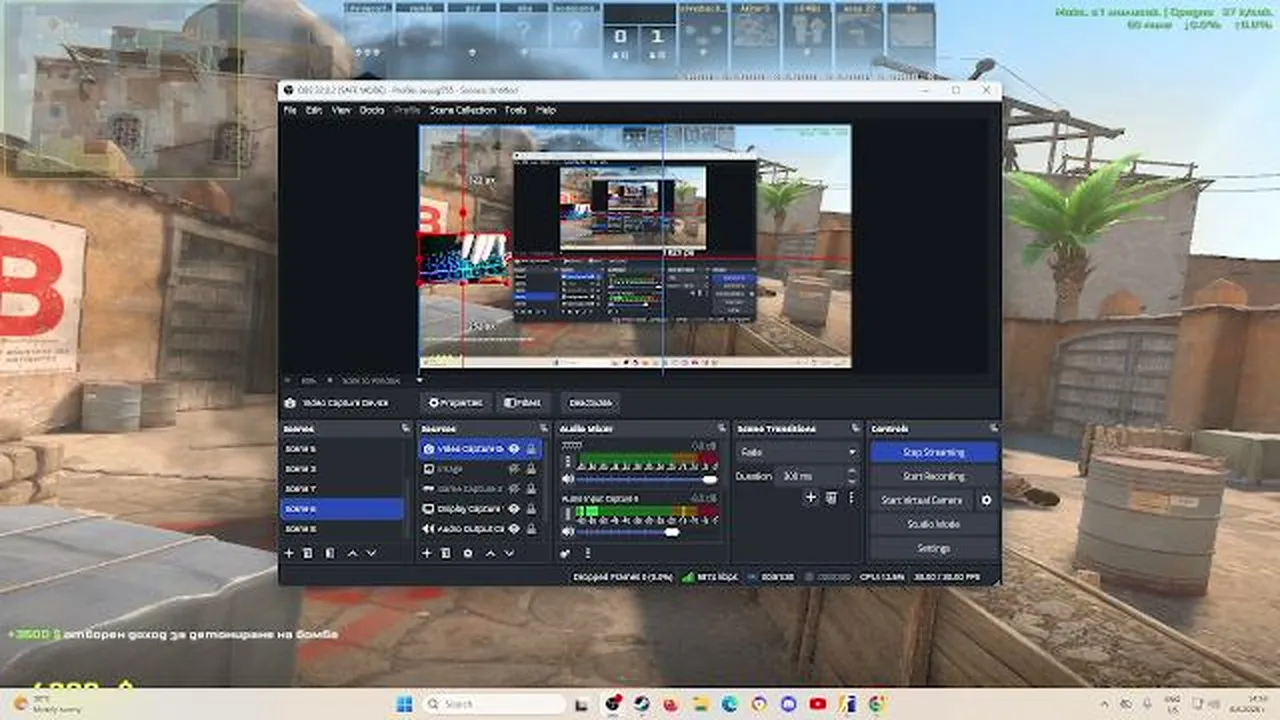The height and width of the screenshot is (720, 1280).
Task: Mute the first Audio Mixer channel
Action: pyautogui.click(x=567, y=479)
